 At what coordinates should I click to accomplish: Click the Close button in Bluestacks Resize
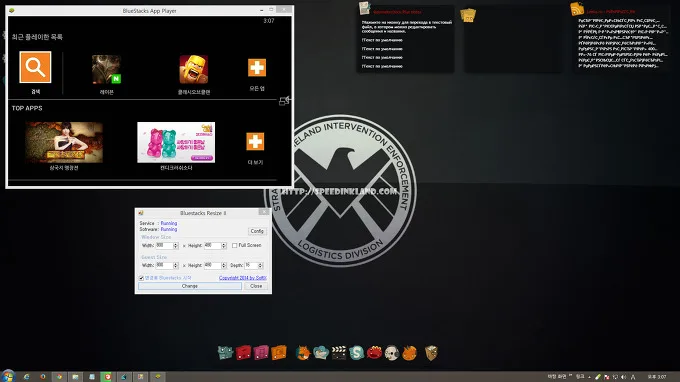point(256,286)
